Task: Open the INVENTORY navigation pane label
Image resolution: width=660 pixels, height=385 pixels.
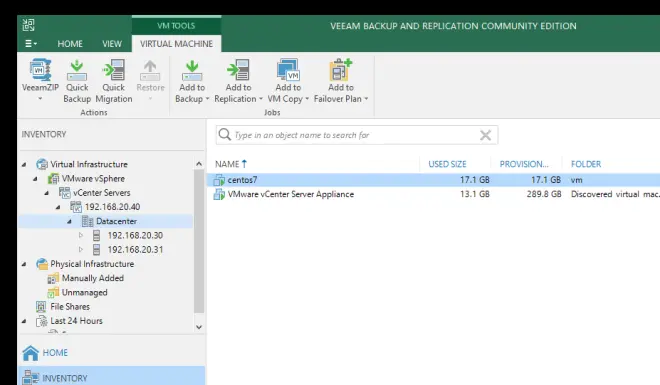Action: (65, 378)
